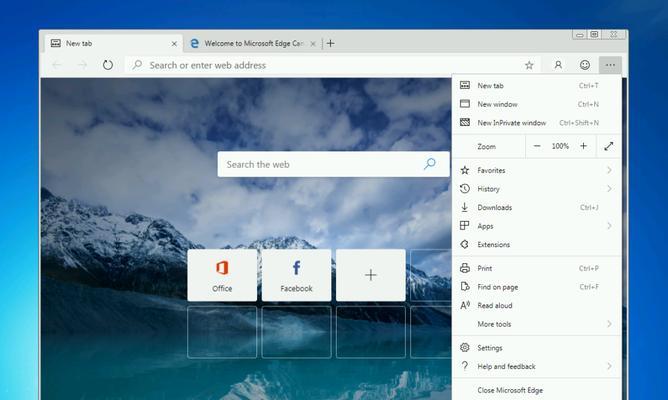The width and height of the screenshot is (668, 400).
Task: Switch to the New tab tab
Action: (x=114, y=43)
